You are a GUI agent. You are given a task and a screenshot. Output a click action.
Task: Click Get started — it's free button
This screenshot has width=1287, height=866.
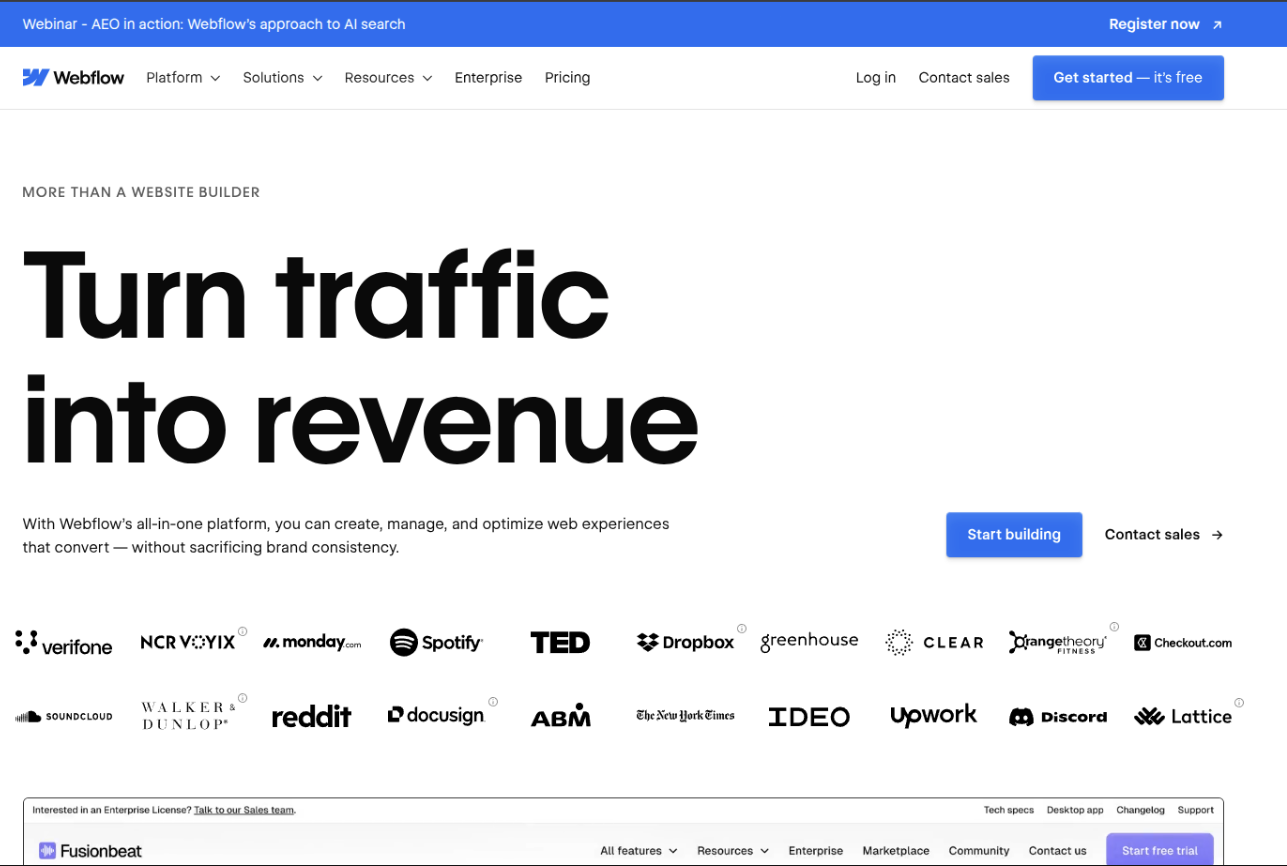click(x=1128, y=78)
